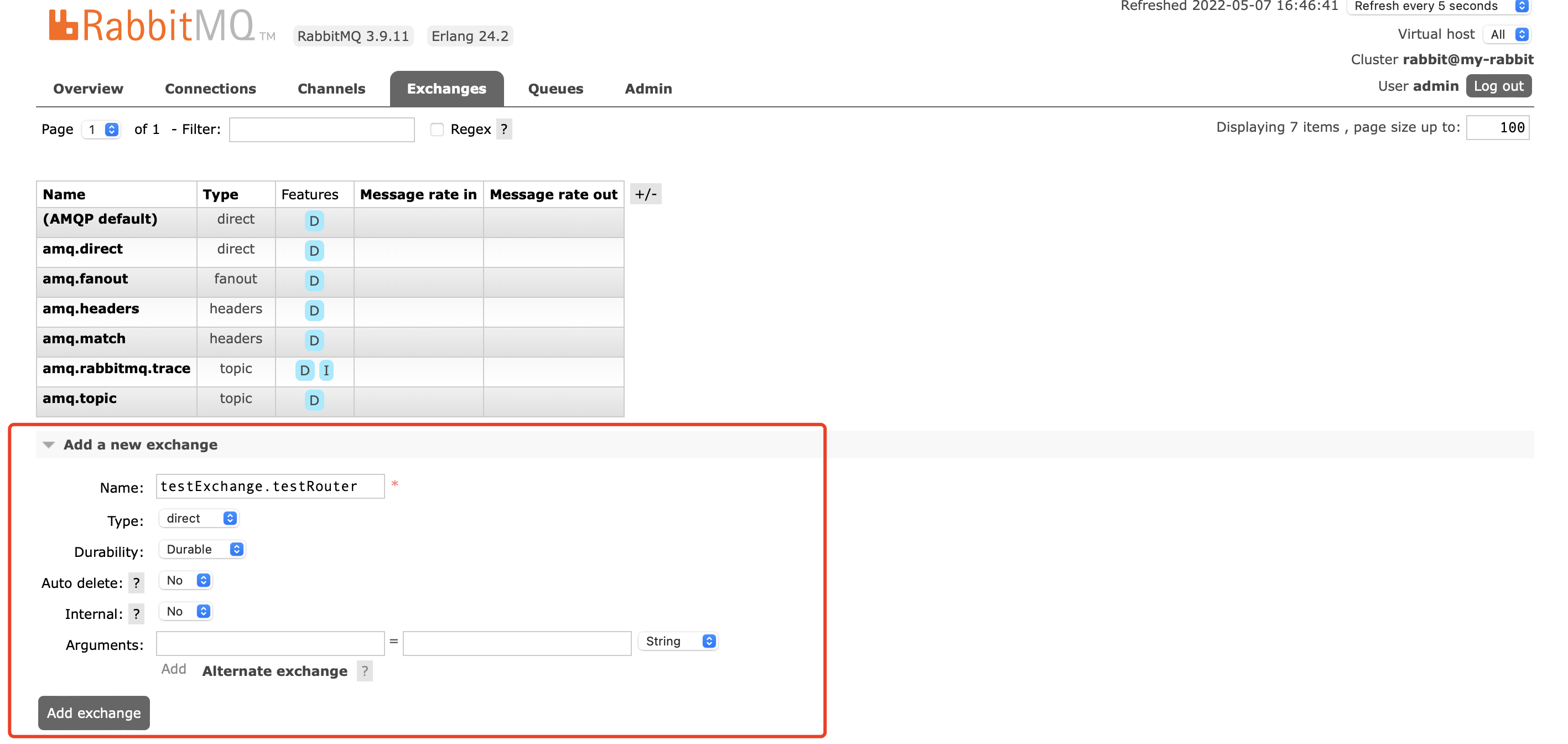Open the Internal help question mark

pos(136,614)
